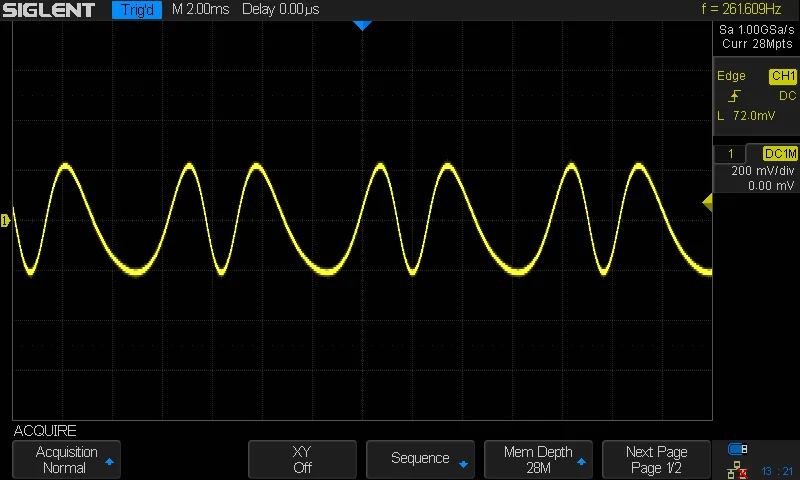Click the Curr 28Mpts memory text

[757, 44]
